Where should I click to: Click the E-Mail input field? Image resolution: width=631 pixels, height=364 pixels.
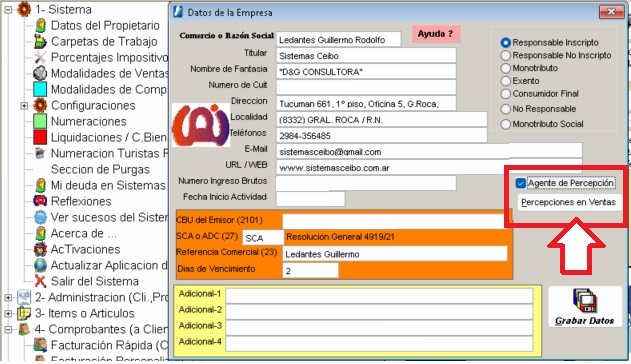pos(429,151)
